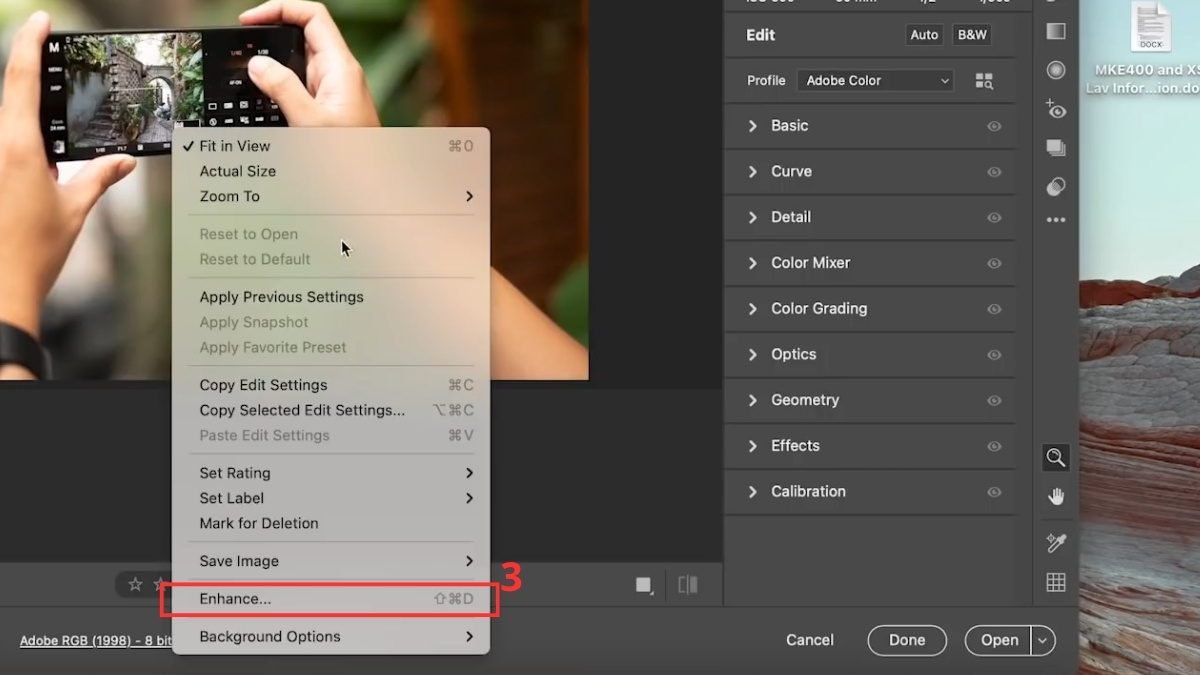Image resolution: width=1200 pixels, height=675 pixels.
Task: Toggle visibility eye for Detail panel
Action: pyautogui.click(x=994, y=218)
